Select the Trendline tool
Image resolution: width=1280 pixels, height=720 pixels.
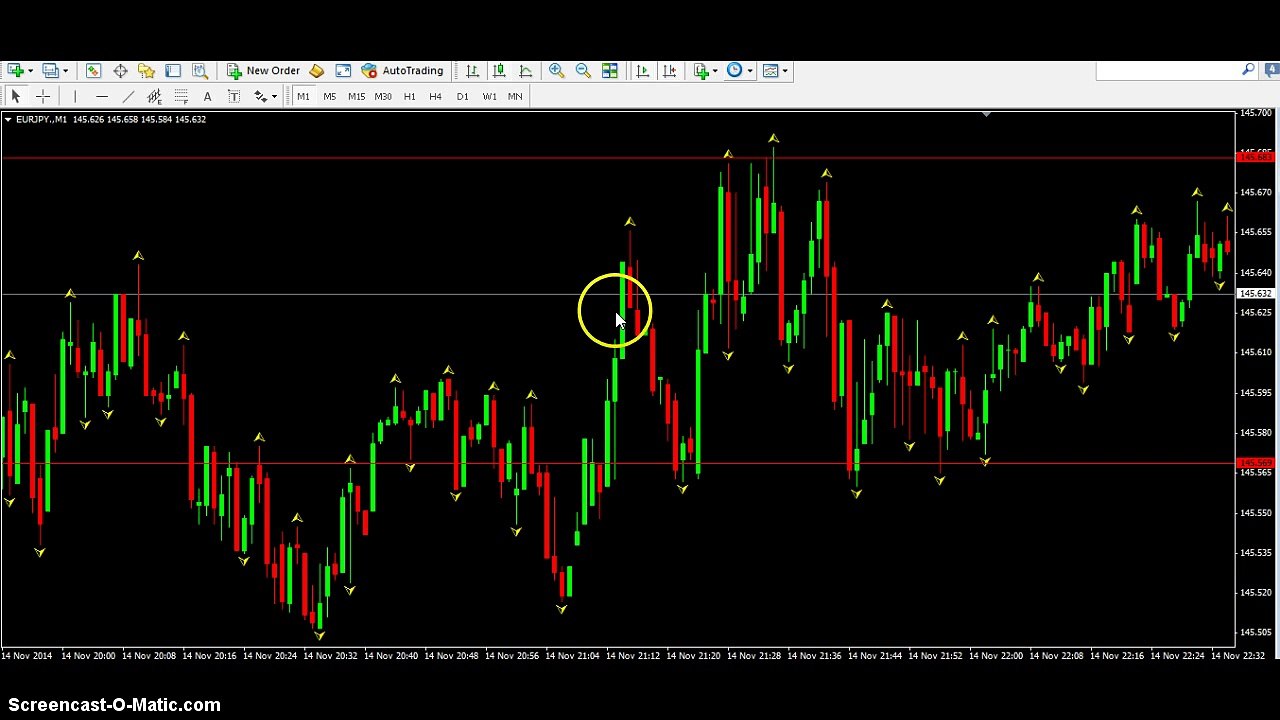(128, 96)
